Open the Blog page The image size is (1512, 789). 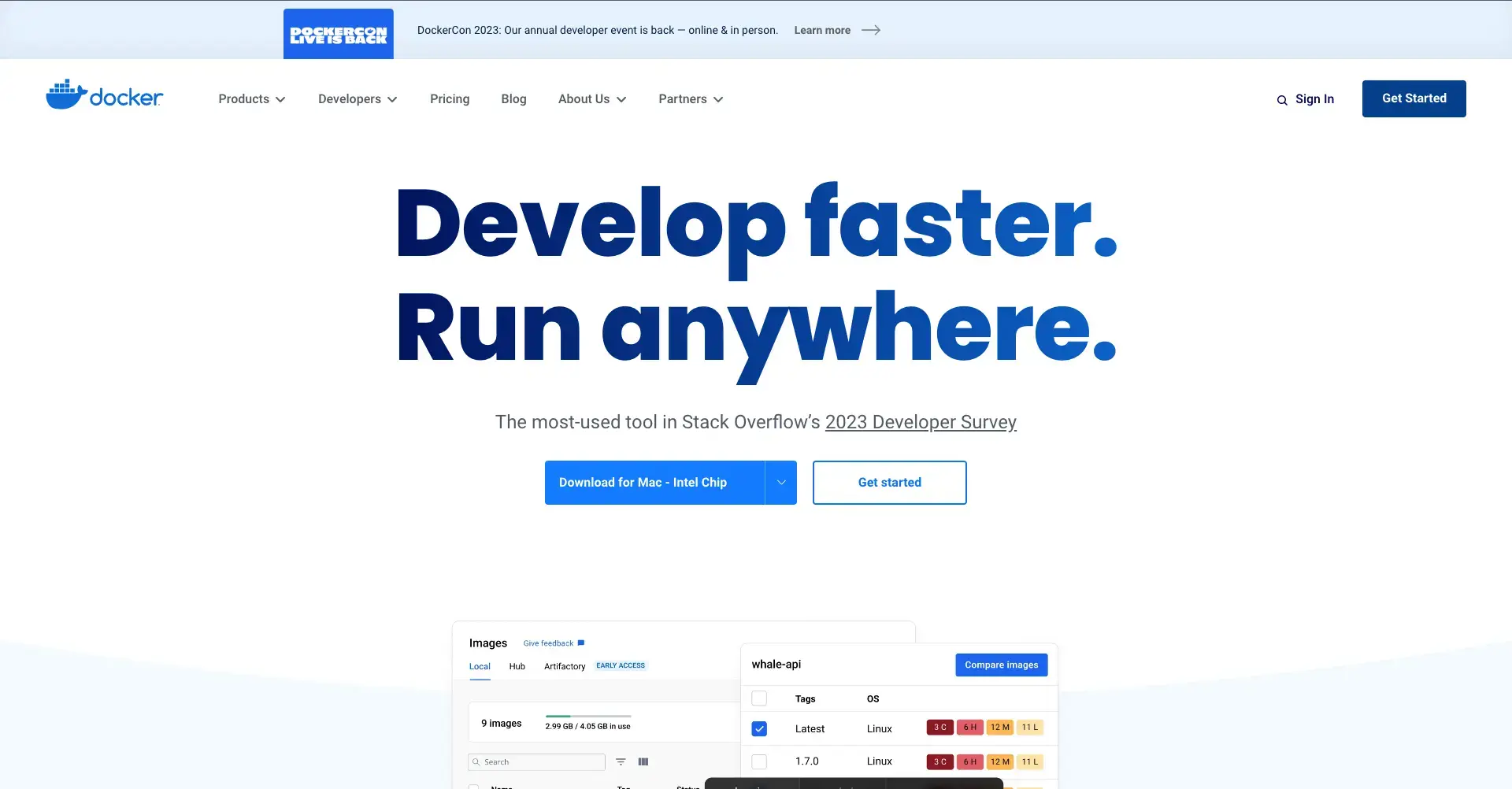513,99
